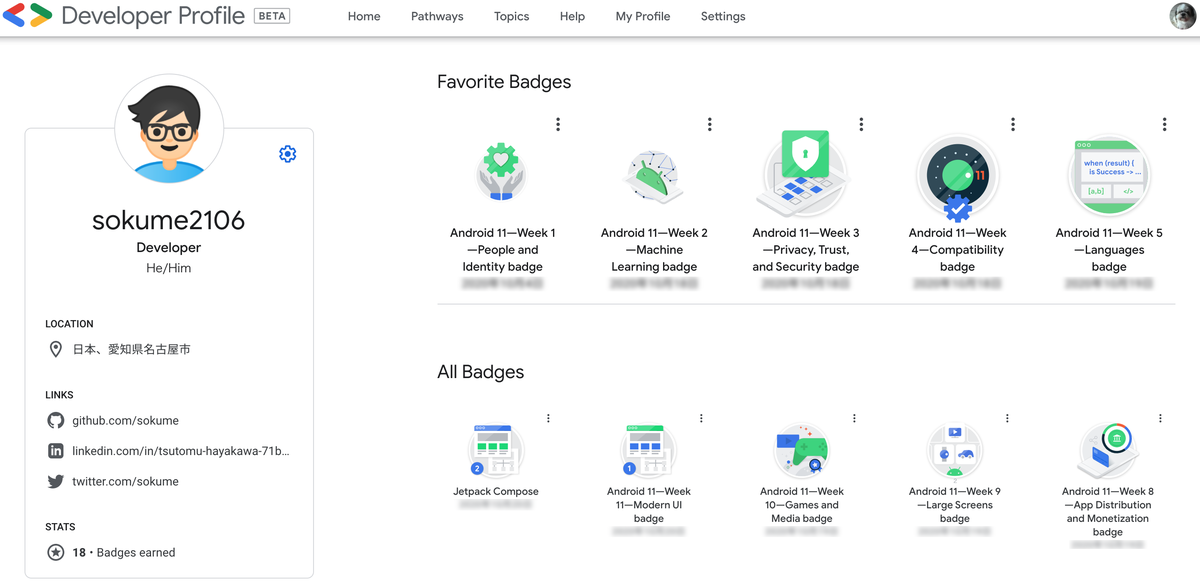Viewport: 1200px width, 587px height.
Task: Click the location pin icon
Action: pyautogui.click(x=56, y=350)
